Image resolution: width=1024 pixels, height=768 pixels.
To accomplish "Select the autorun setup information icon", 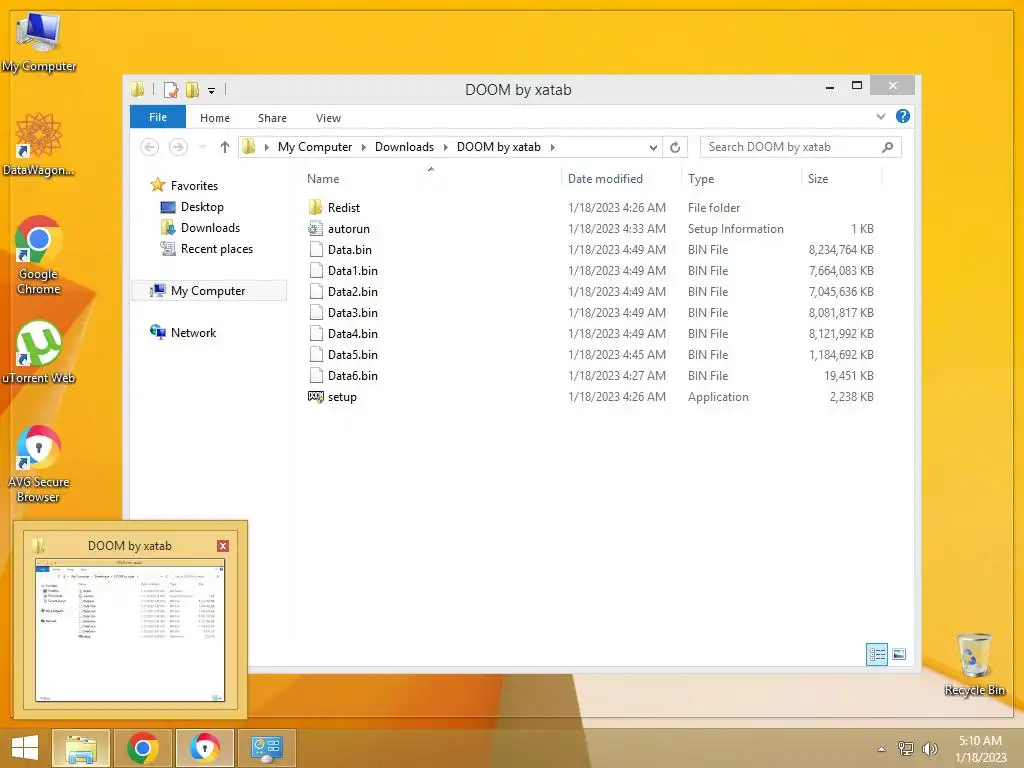I will (x=315, y=229).
